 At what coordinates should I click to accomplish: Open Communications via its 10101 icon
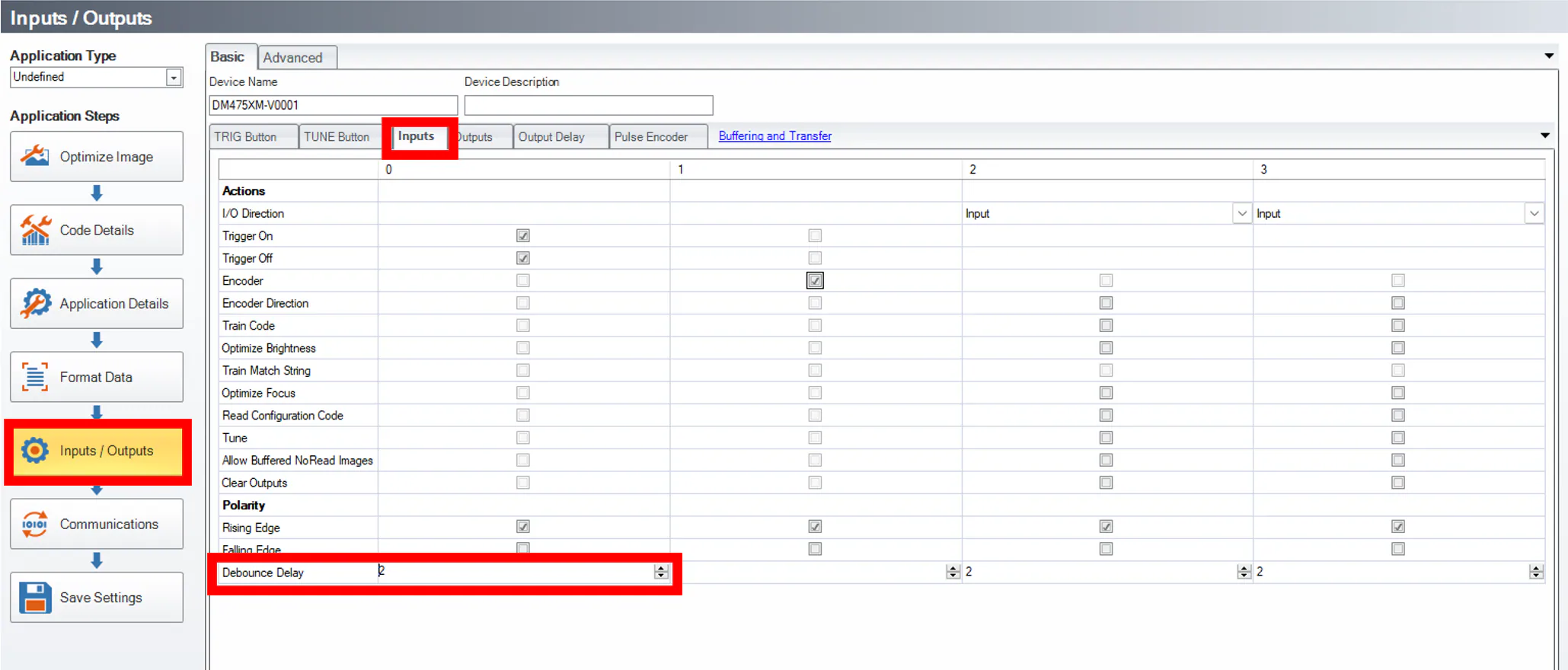(35, 524)
